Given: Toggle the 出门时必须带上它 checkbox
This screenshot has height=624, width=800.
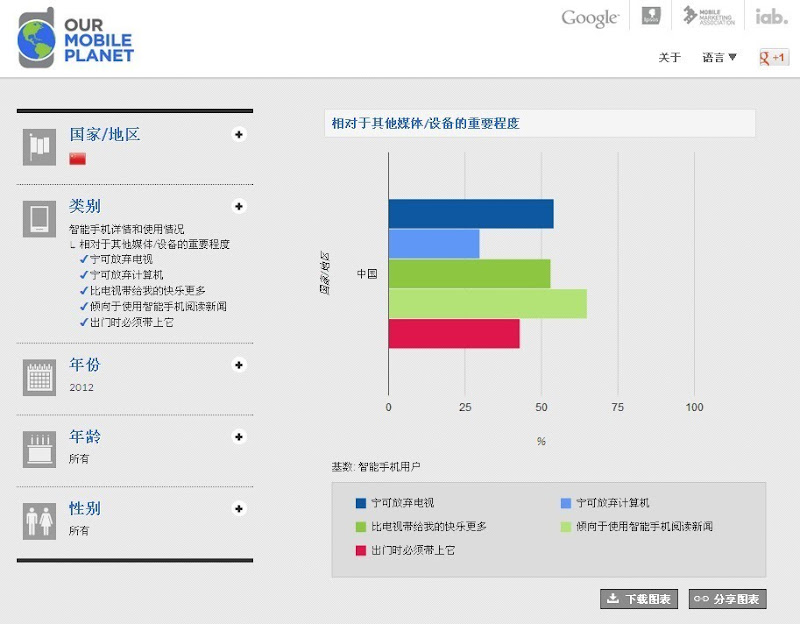Looking at the screenshot, I should click(x=84, y=323).
